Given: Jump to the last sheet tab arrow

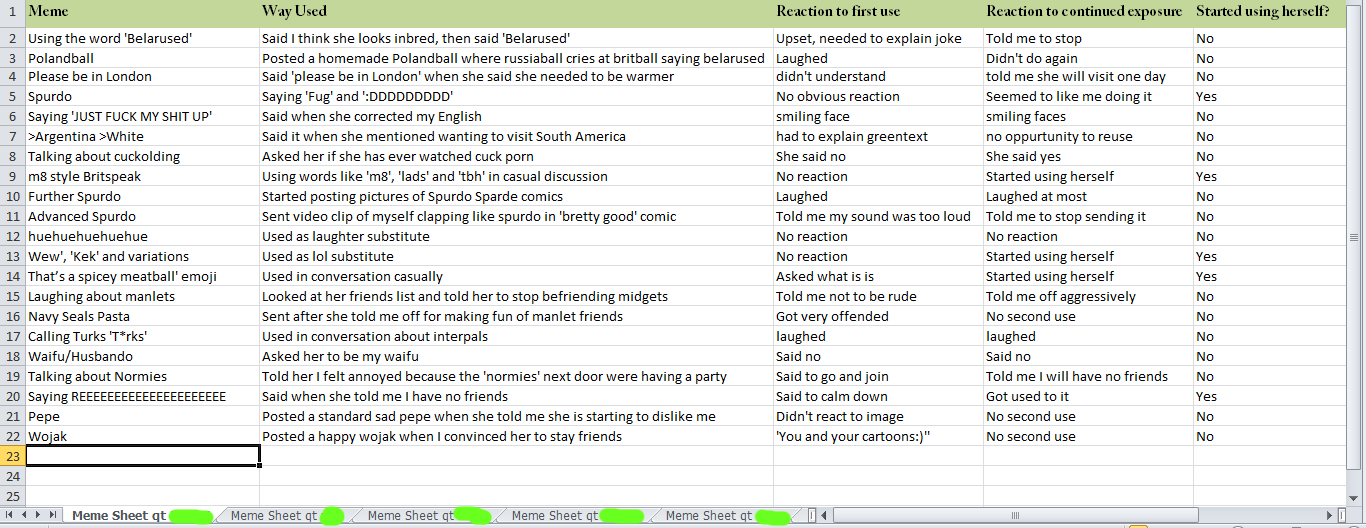Looking at the screenshot, I should [53, 515].
